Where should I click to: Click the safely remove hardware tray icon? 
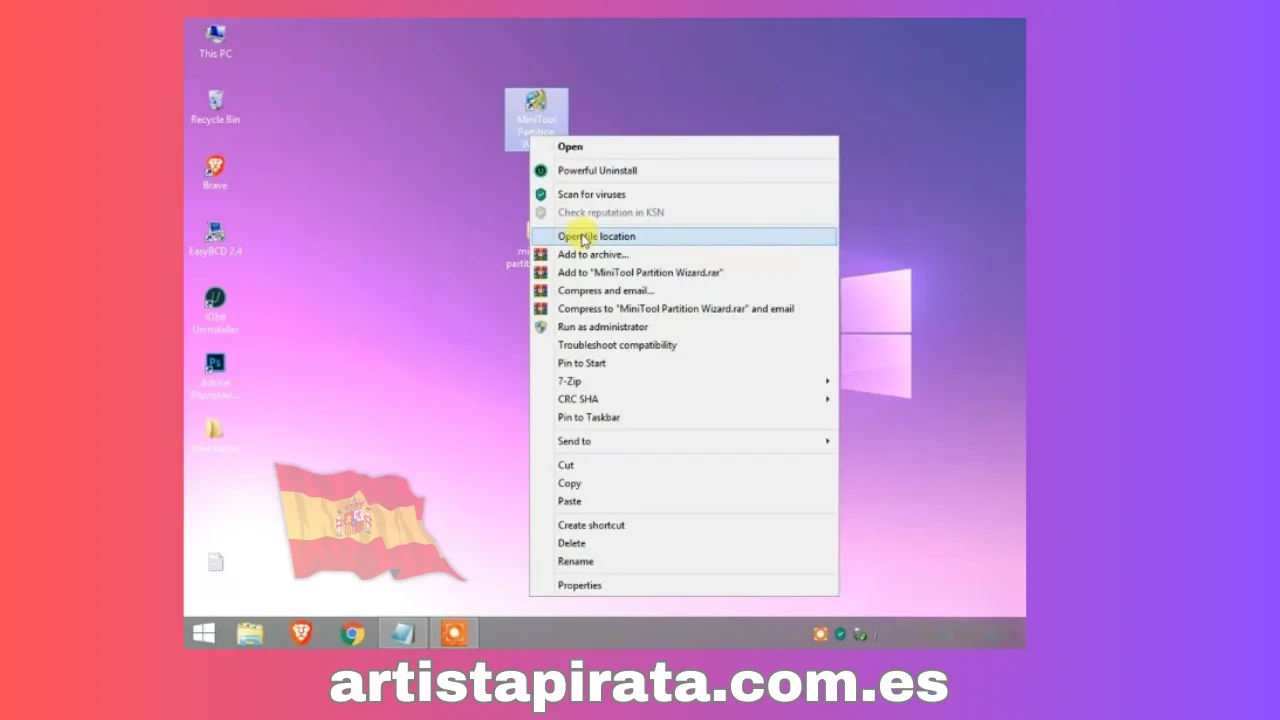[x=859, y=634]
